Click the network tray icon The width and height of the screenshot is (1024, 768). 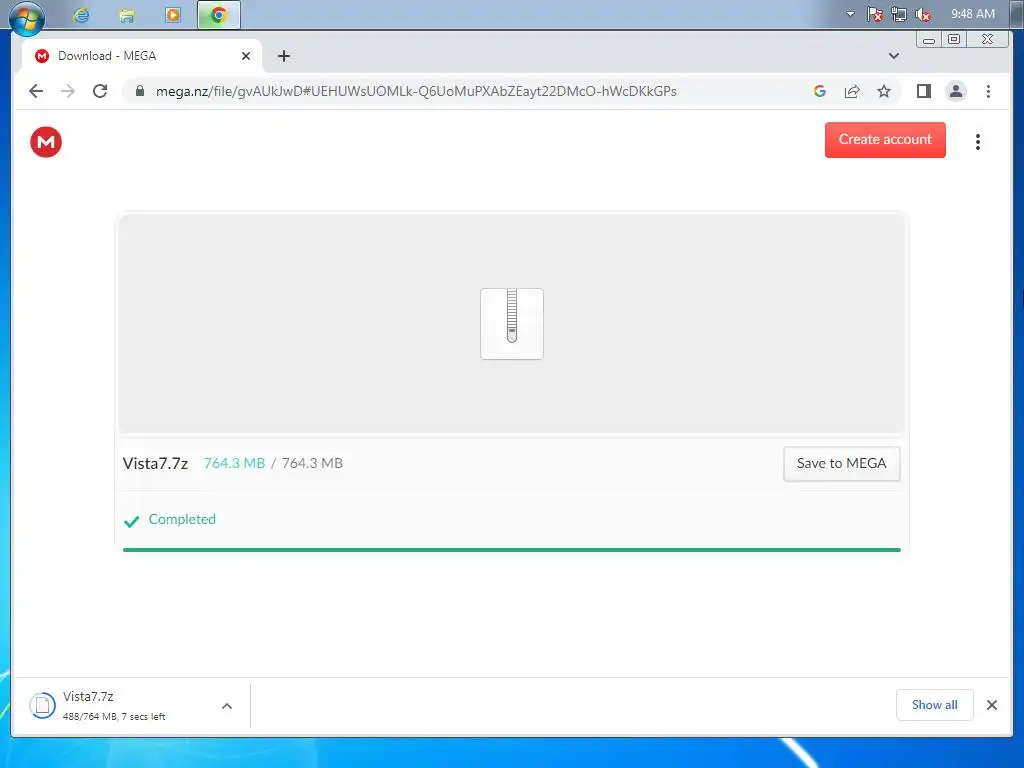click(x=899, y=14)
